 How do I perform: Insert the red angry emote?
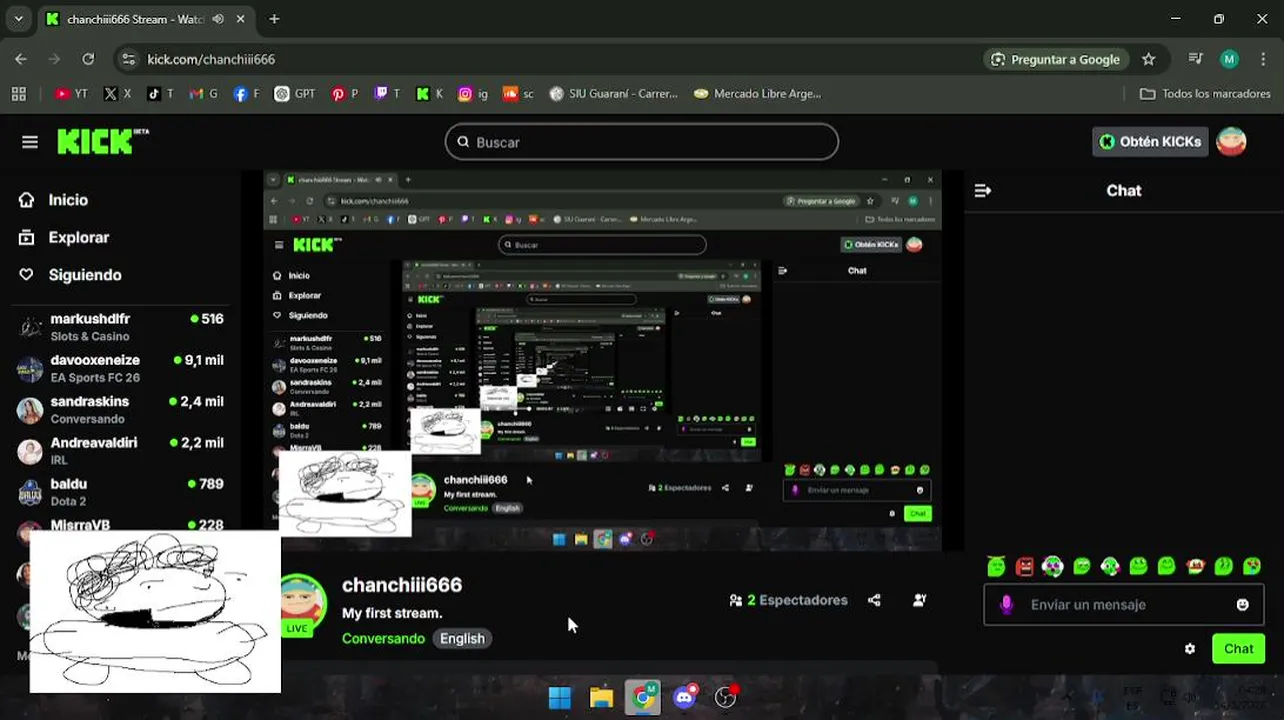(1024, 567)
